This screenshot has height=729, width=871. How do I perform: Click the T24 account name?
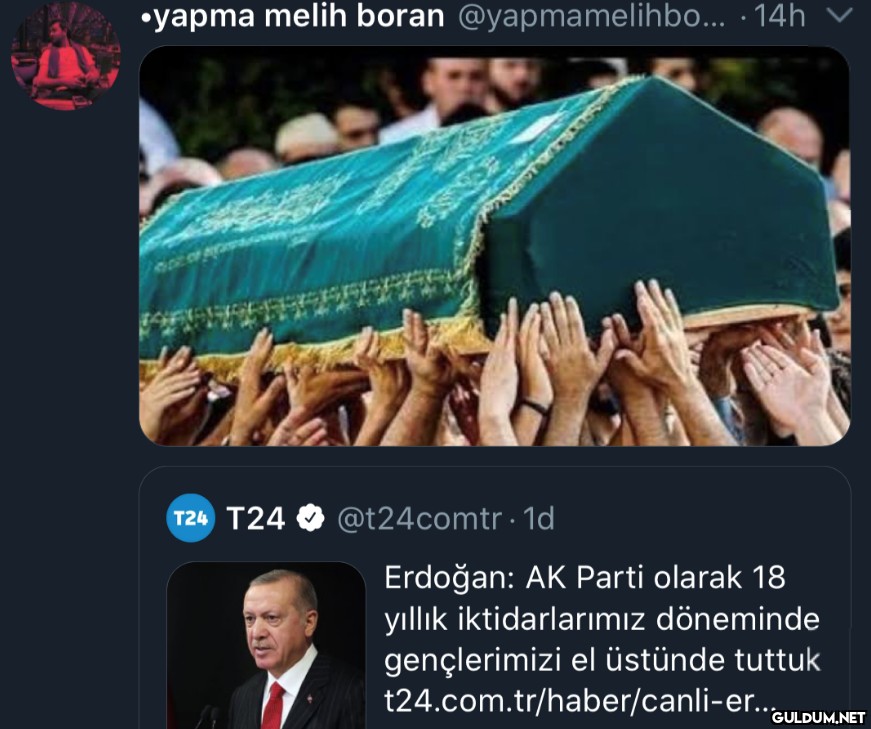click(x=256, y=518)
